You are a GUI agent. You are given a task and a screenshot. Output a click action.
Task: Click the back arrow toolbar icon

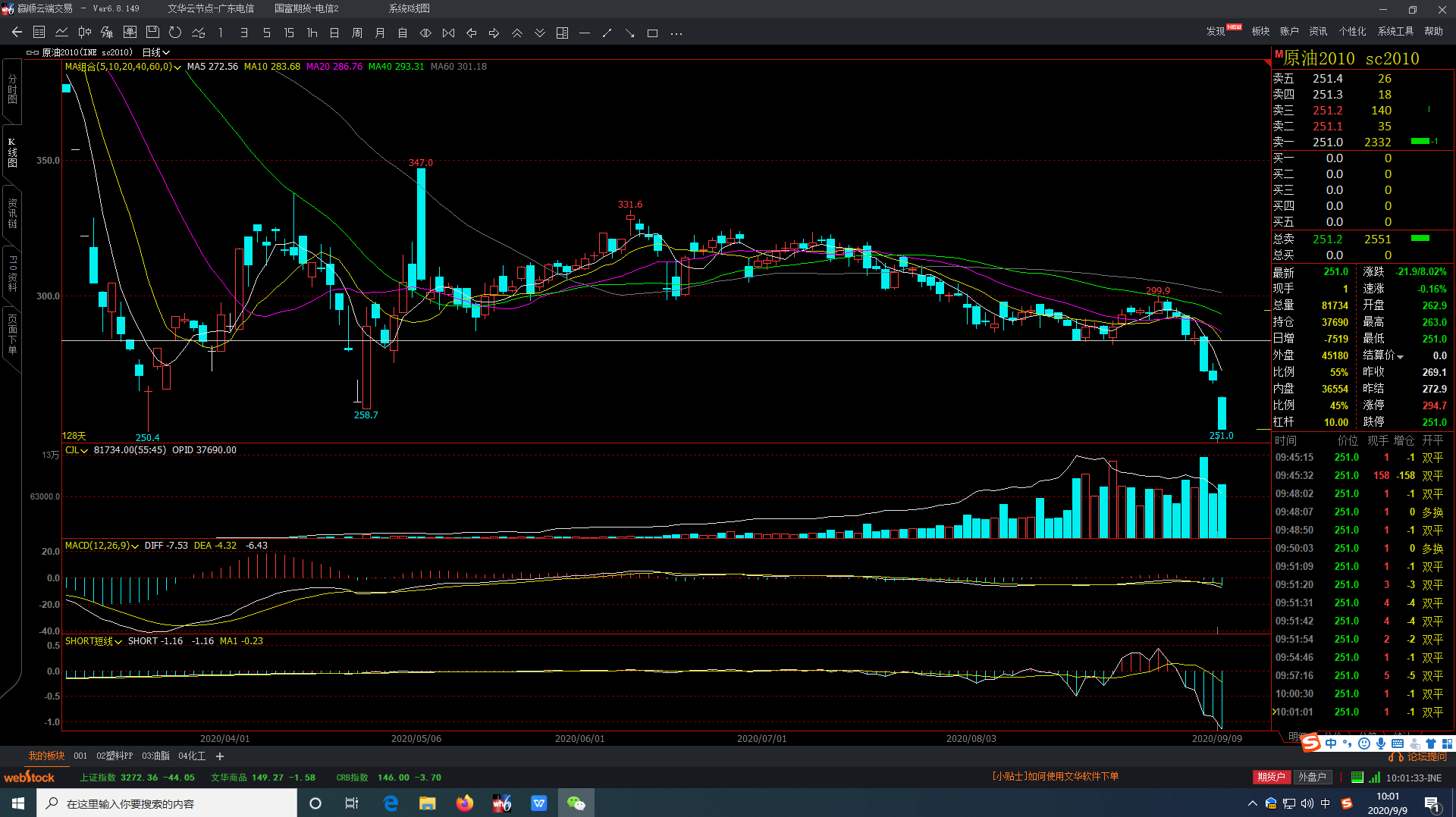pyautogui.click(x=17, y=33)
